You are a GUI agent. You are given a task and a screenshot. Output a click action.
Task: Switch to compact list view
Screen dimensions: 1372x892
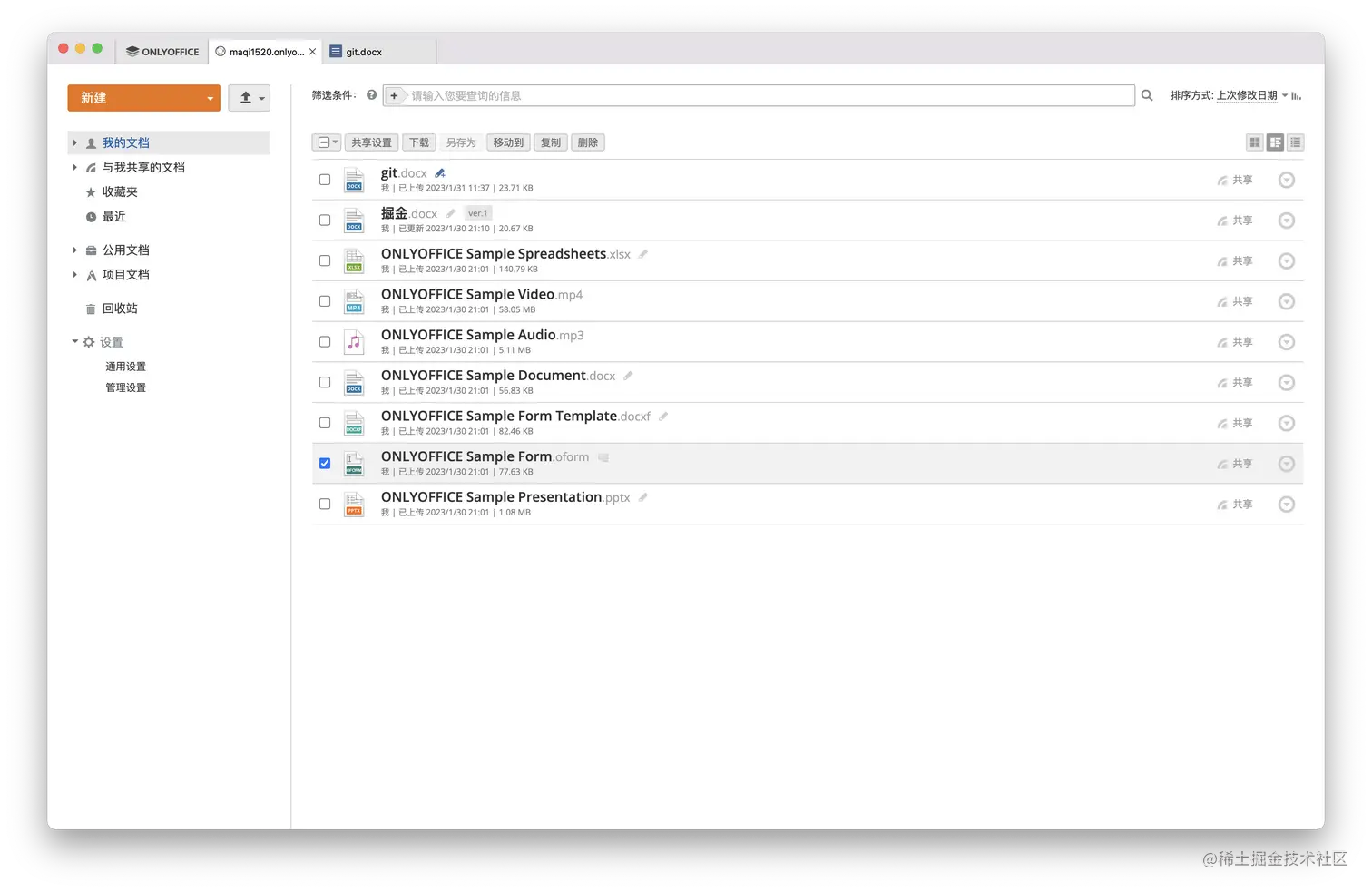[x=1296, y=142]
